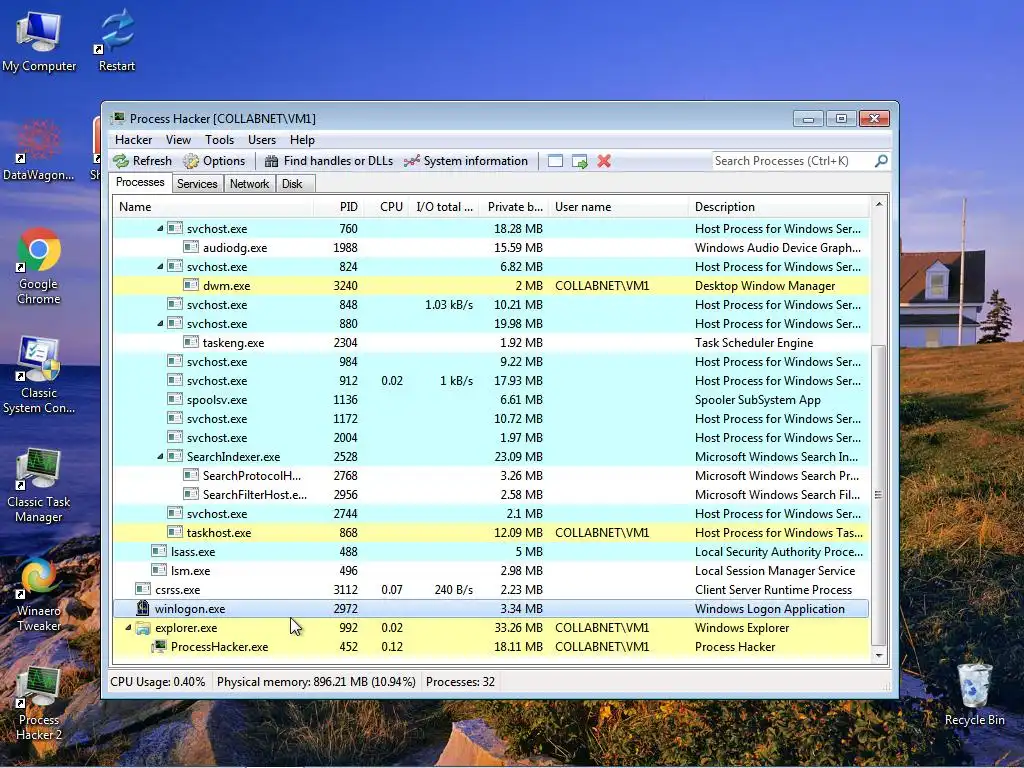Click the search magnifier icon
This screenshot has width=1024, height=768.
coord(881,161)
